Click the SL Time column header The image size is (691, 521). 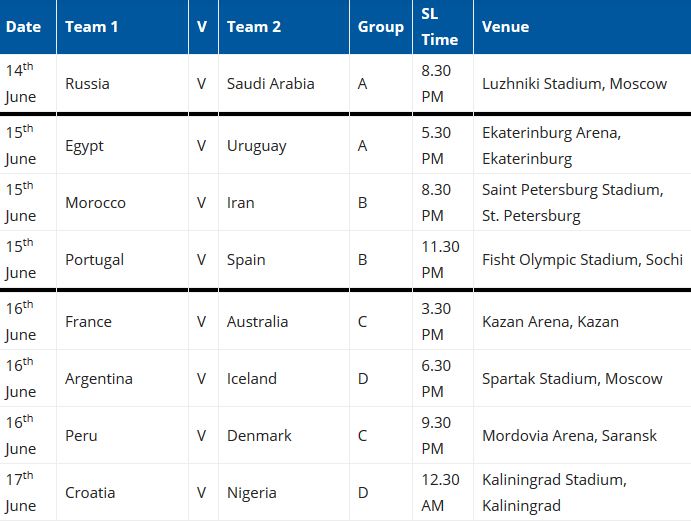[443, 27]
